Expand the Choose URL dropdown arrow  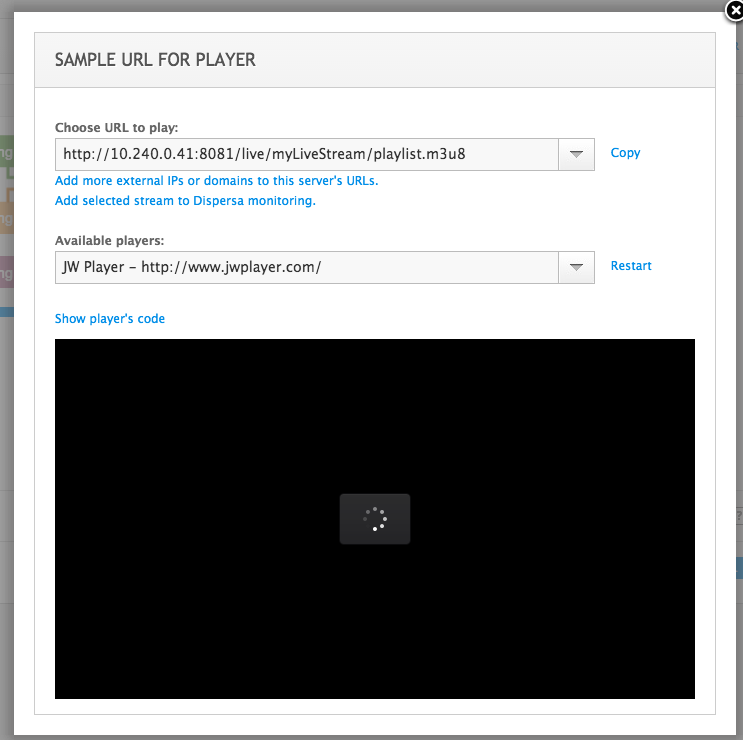[x=576, y=154]
